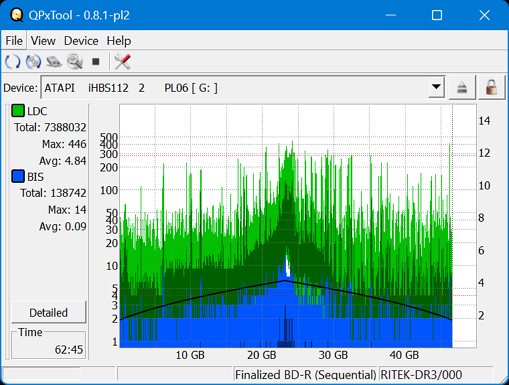Click the Finalized BD-R (Sequential) status entry
Image resolution: width=509 pixels, height=385 pixels.
pos(305,375)
